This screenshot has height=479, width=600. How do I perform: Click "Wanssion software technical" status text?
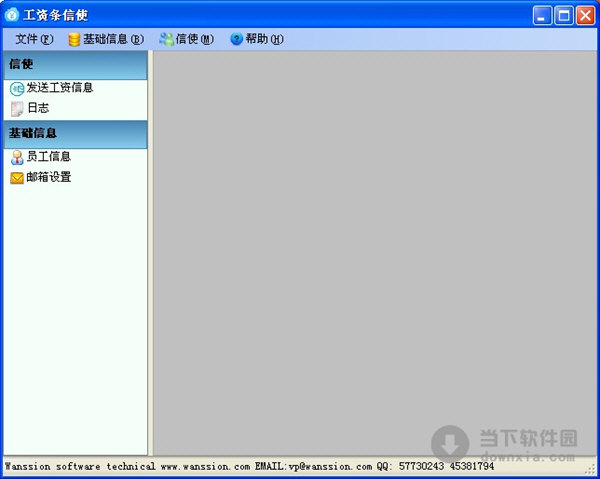[x=80, y=466]
